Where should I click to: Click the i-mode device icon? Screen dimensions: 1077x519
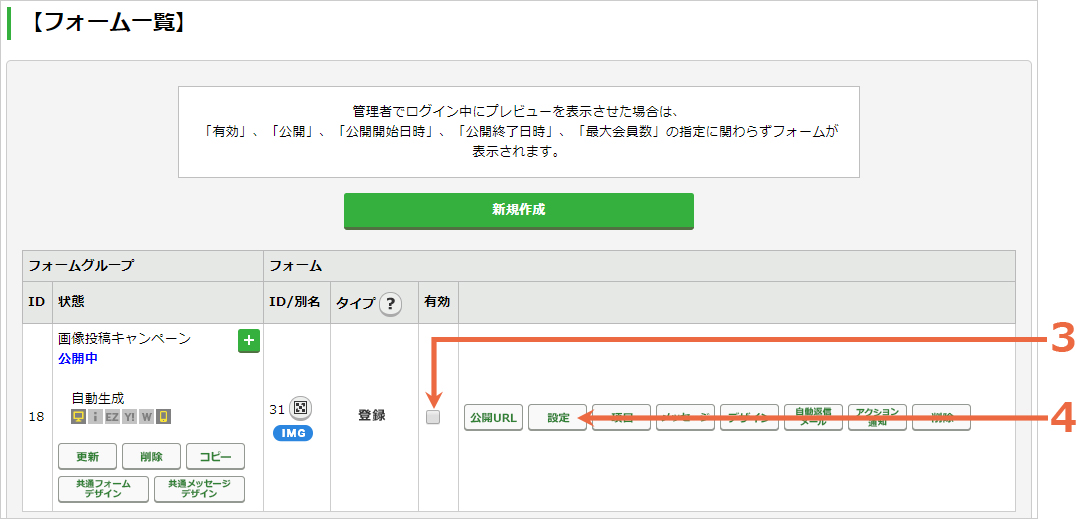coord(95,416)
